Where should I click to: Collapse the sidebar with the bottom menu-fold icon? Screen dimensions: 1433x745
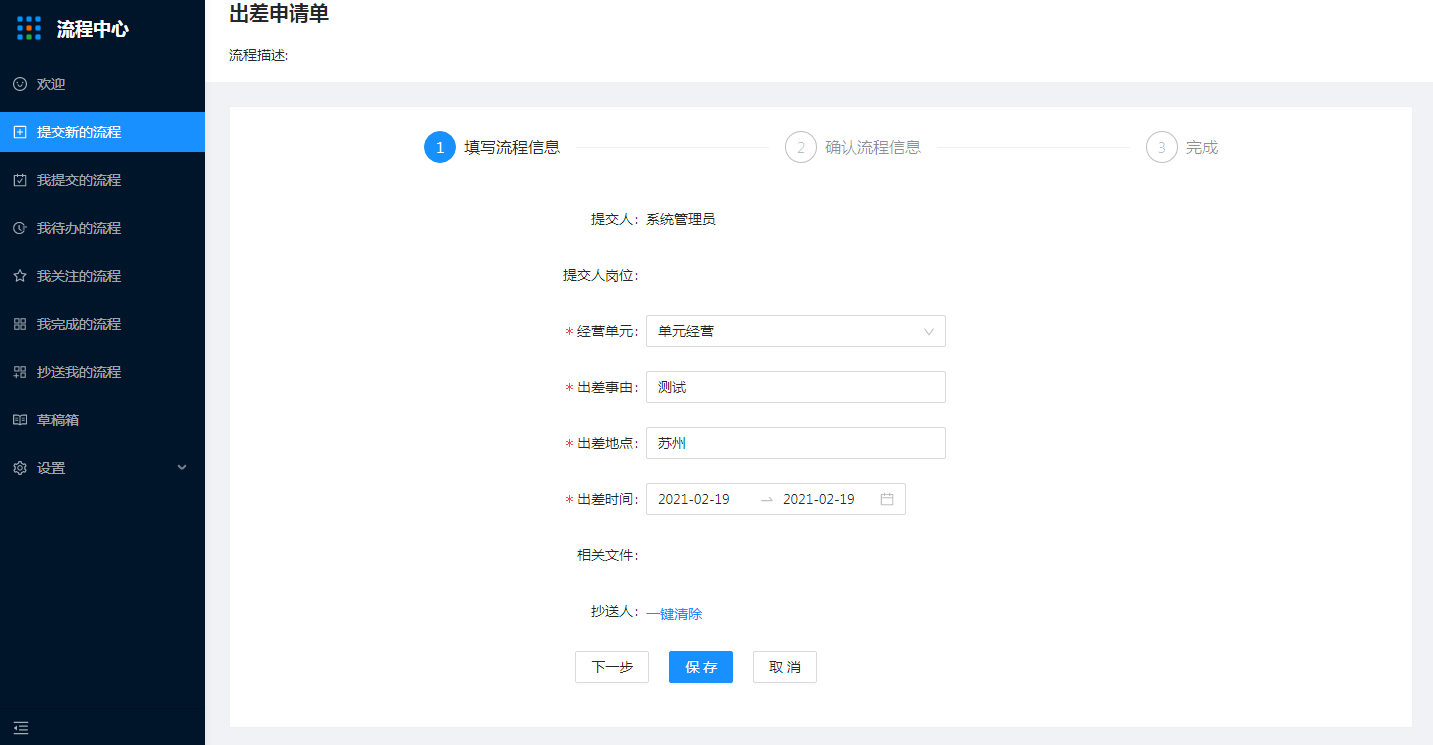(21, 728)
